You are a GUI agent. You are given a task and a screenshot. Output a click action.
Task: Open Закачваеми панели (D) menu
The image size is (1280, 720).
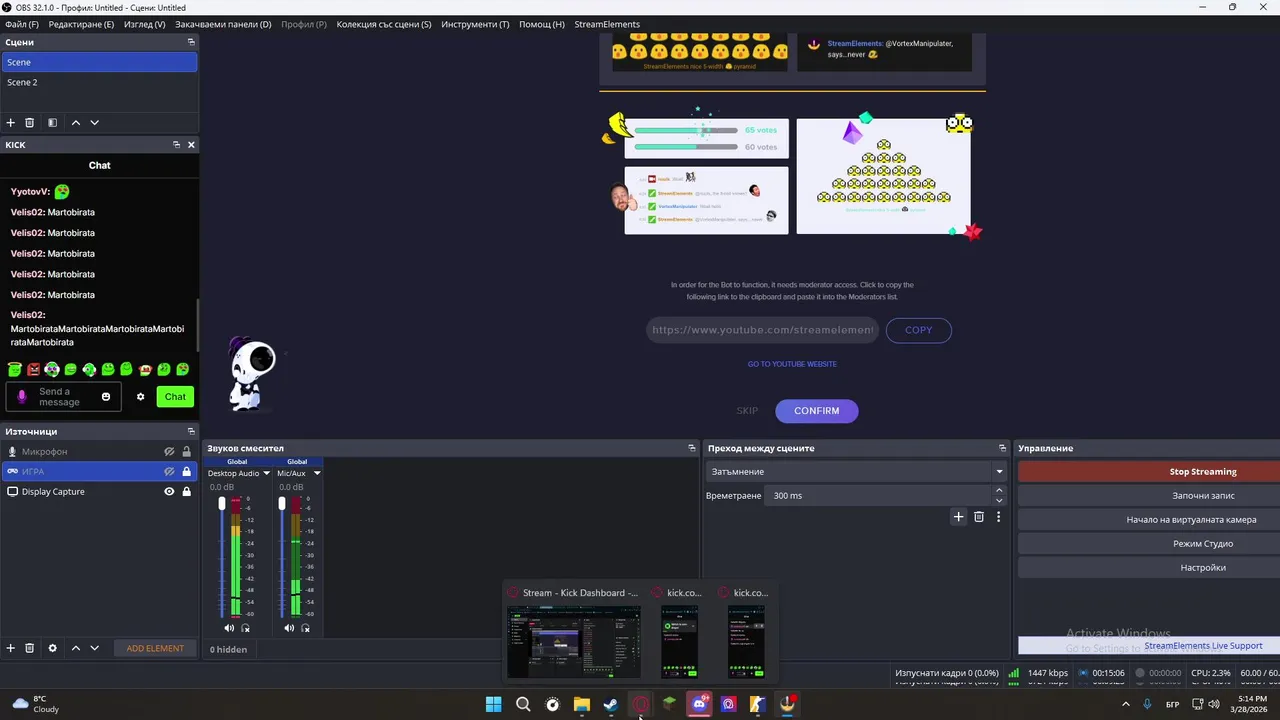[223, 24]
